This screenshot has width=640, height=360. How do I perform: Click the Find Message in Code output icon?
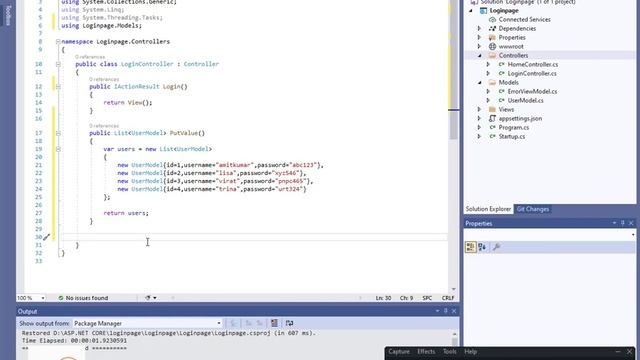click(x=234, y=323)
